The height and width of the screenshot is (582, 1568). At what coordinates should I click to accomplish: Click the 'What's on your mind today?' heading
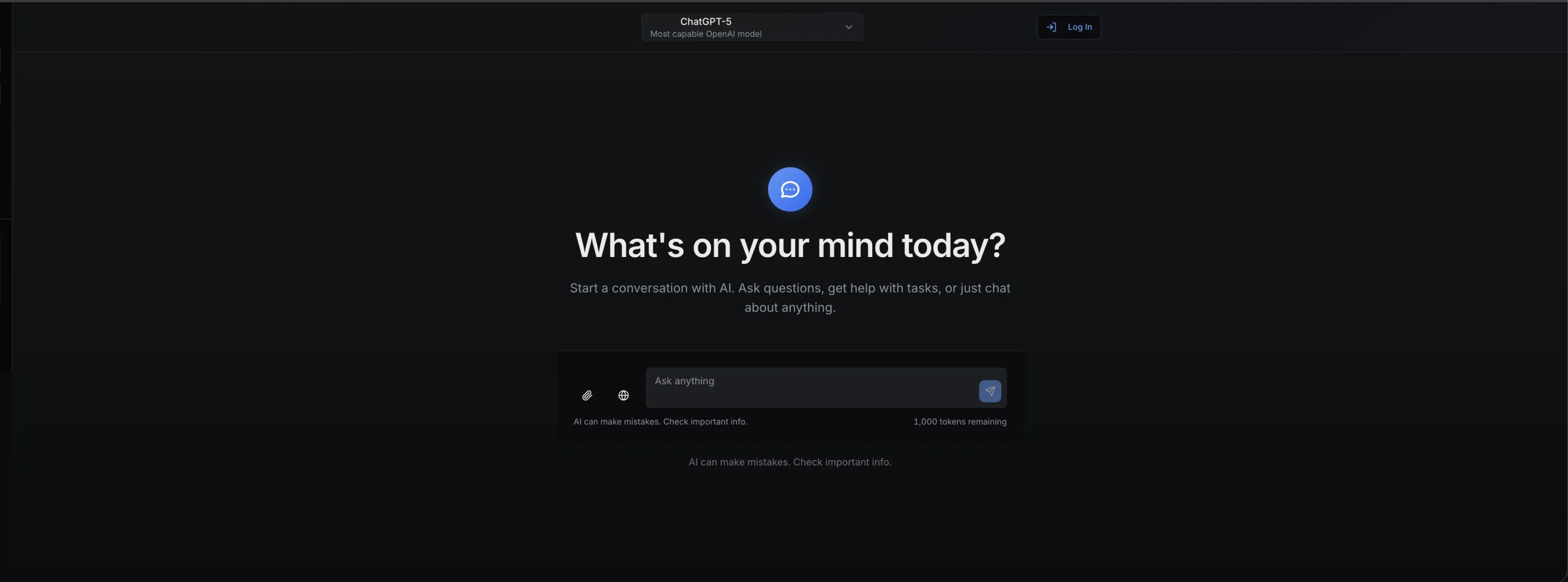[790, 245]
